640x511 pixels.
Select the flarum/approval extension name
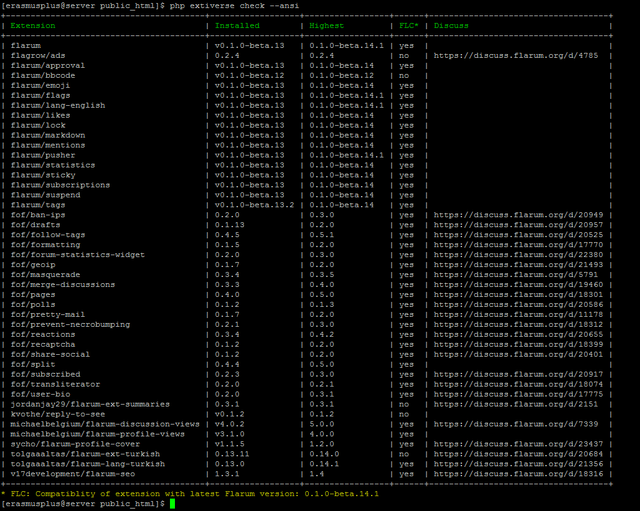click(x=48, y=66)
